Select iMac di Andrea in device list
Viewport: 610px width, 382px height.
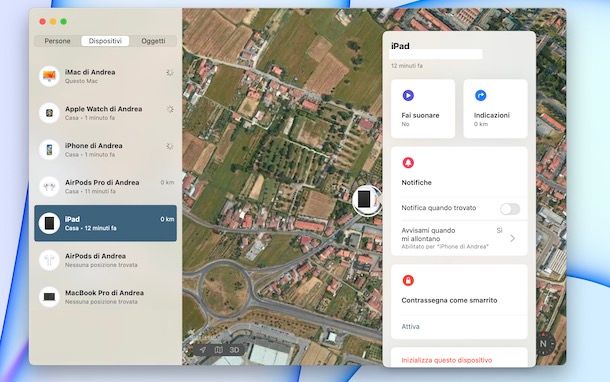[x=105, y=76]
